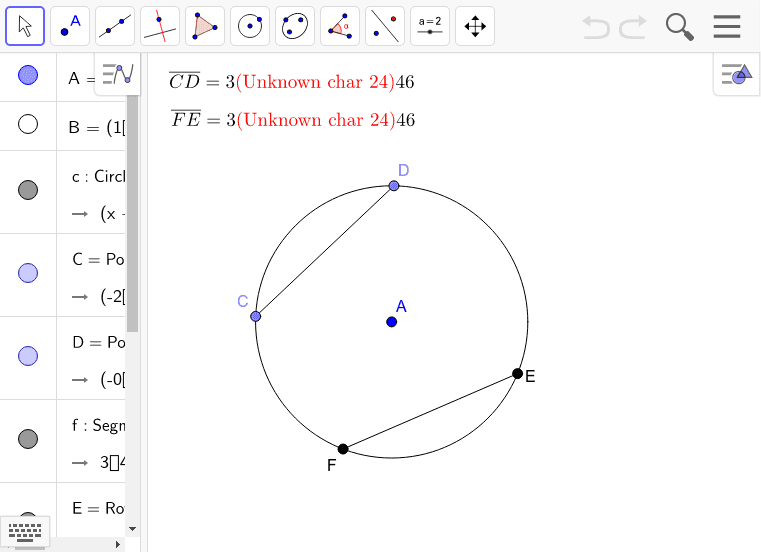This screenshot has width=761, height=554.
Task: Select the Point tool
Action: pyautogui.click(x=70, y=26)
